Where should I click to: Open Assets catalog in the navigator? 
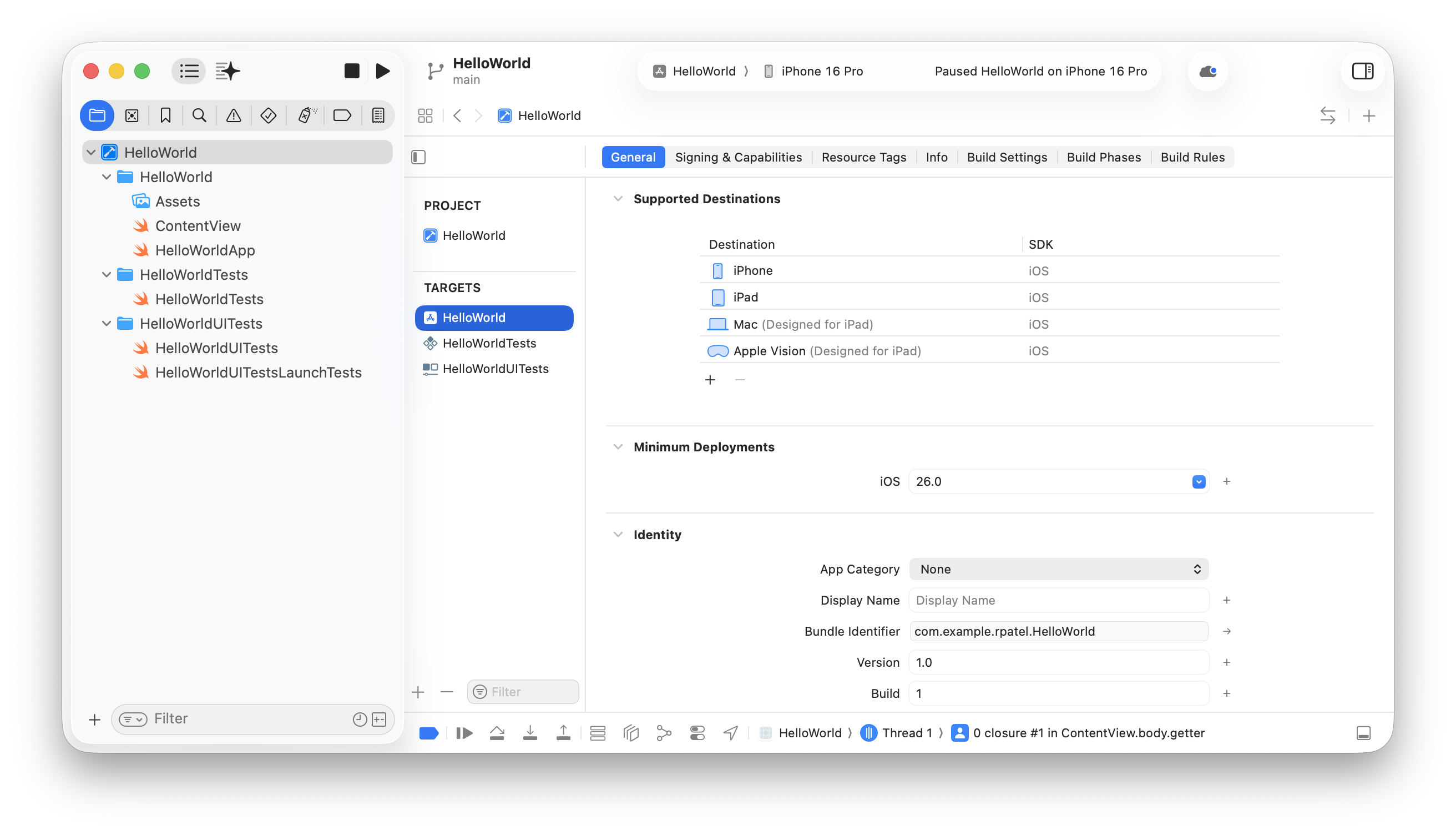[178, 202]
